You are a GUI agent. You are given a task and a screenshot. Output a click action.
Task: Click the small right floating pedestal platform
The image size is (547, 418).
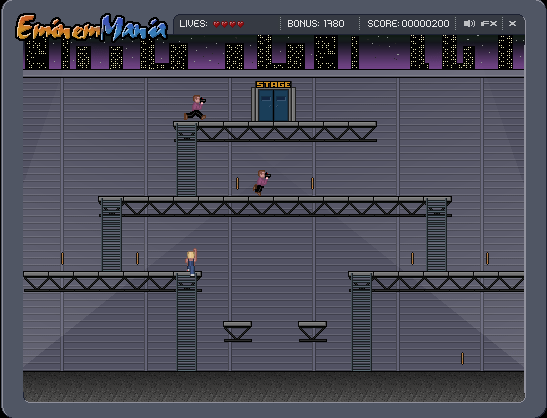click(313, 331)
